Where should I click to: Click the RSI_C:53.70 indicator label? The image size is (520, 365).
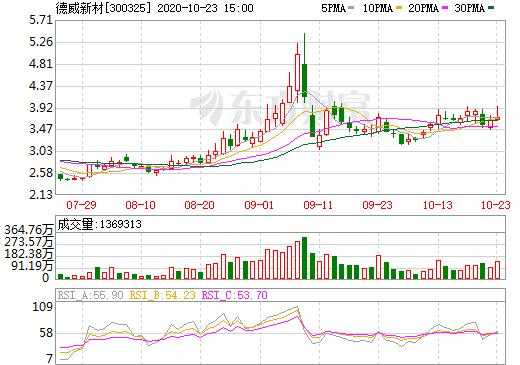coord(235,295)
